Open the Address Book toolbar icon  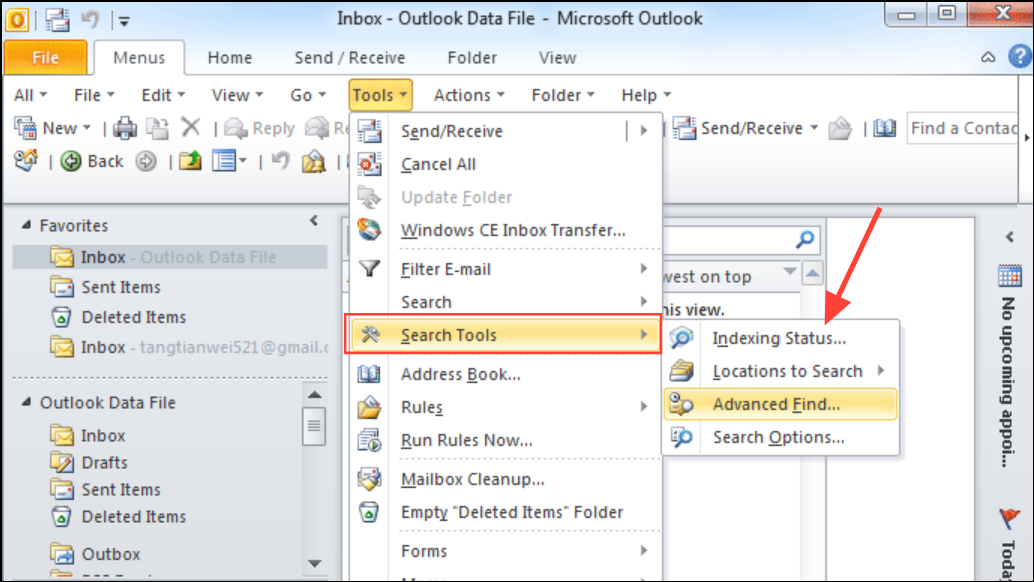[x=885, y=128]
